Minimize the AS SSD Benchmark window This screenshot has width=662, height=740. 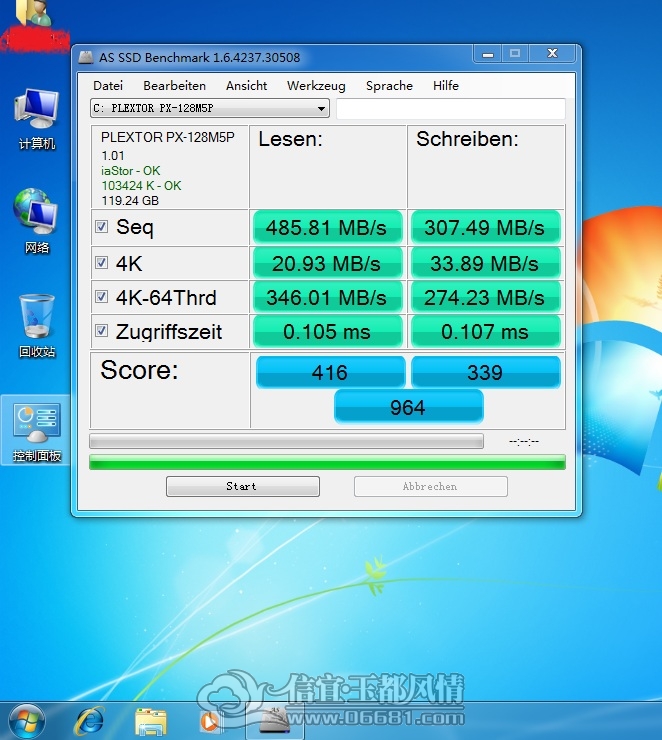click(487, 54)
